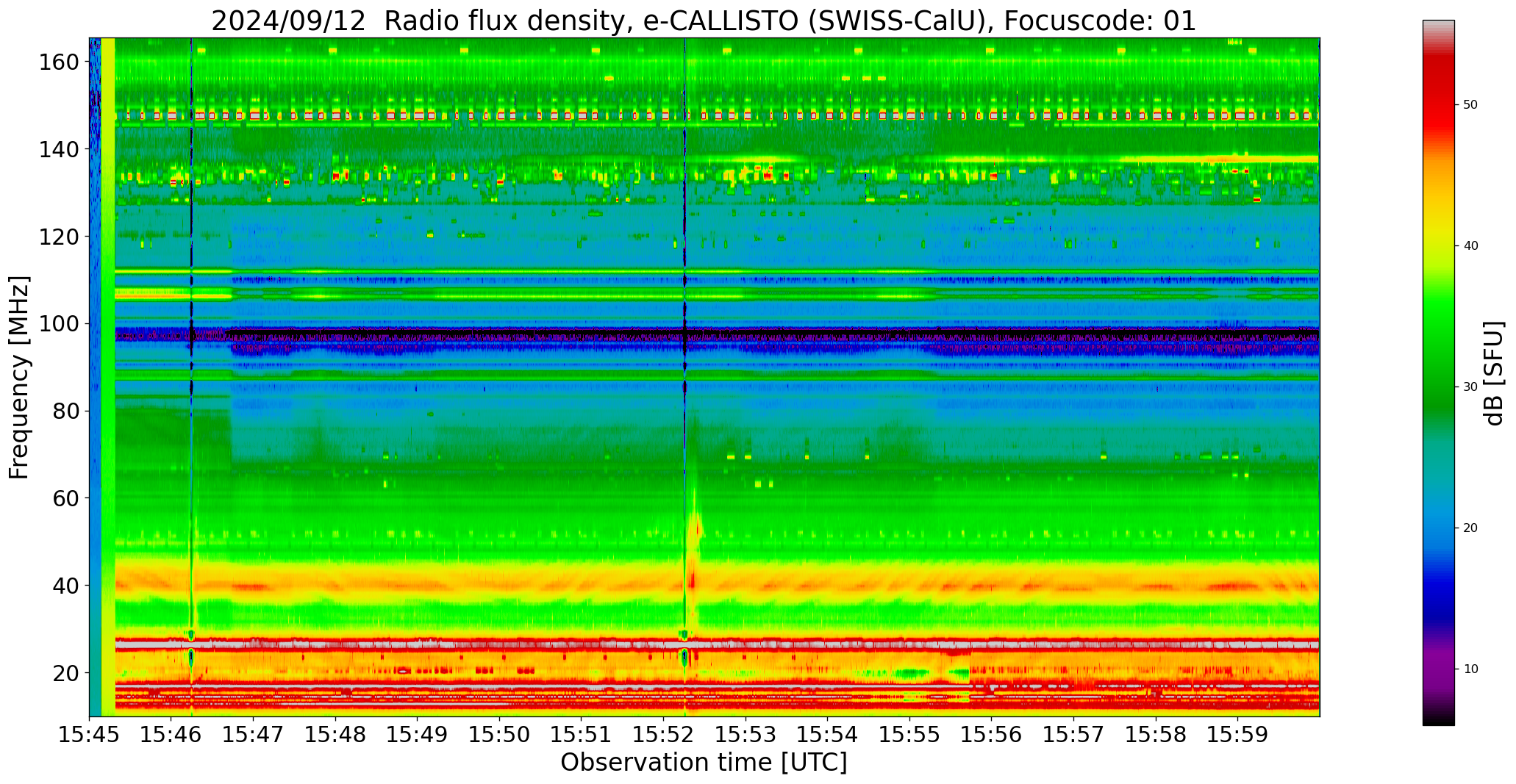
Task: Click the colorbar tick label 50
Action: 1470,104
